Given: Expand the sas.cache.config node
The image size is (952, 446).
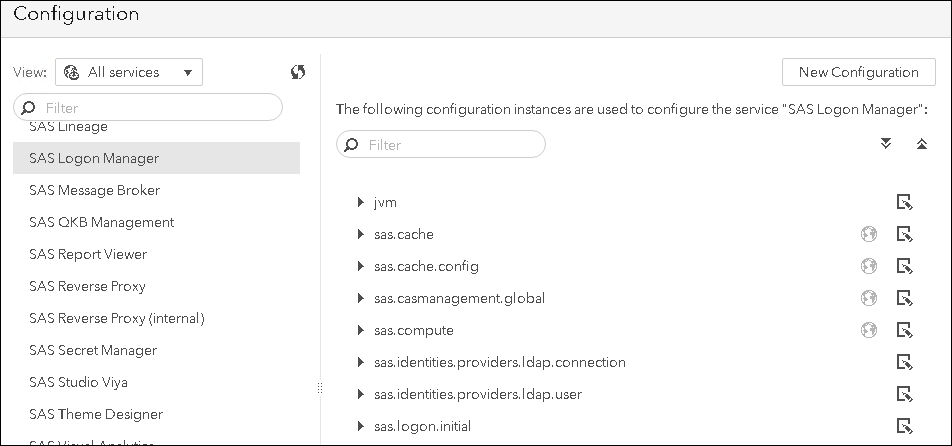Looking at the screenshot, I should coord(360,267).
